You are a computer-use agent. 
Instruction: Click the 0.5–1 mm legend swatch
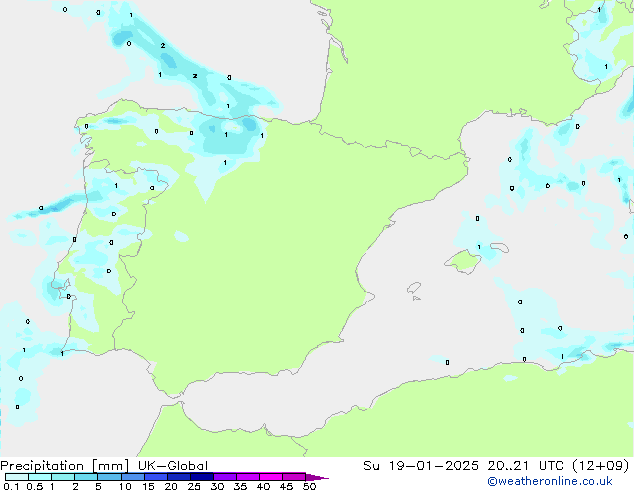click(x=40, y=477)
